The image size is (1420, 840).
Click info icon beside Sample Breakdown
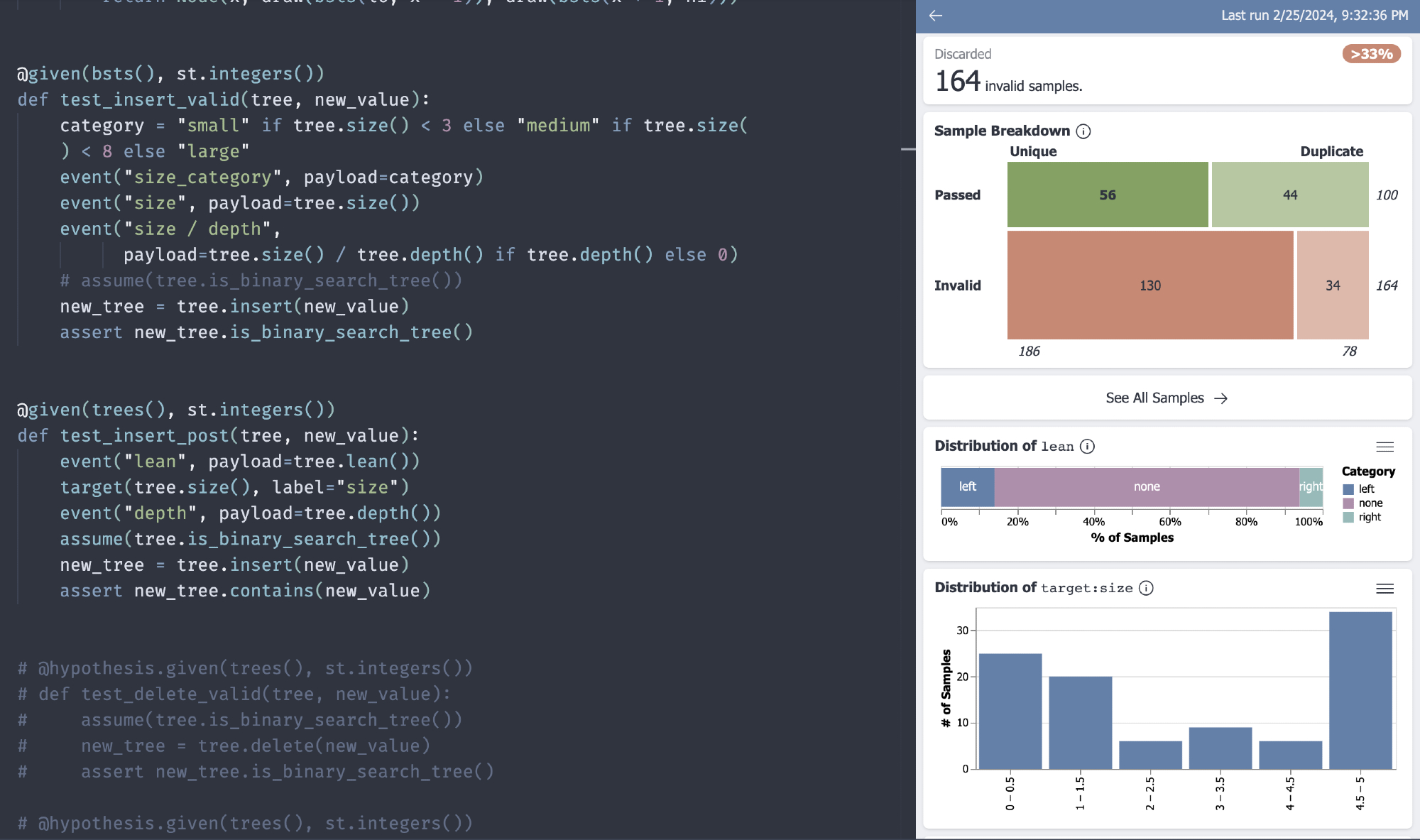tap(1083, 131)
